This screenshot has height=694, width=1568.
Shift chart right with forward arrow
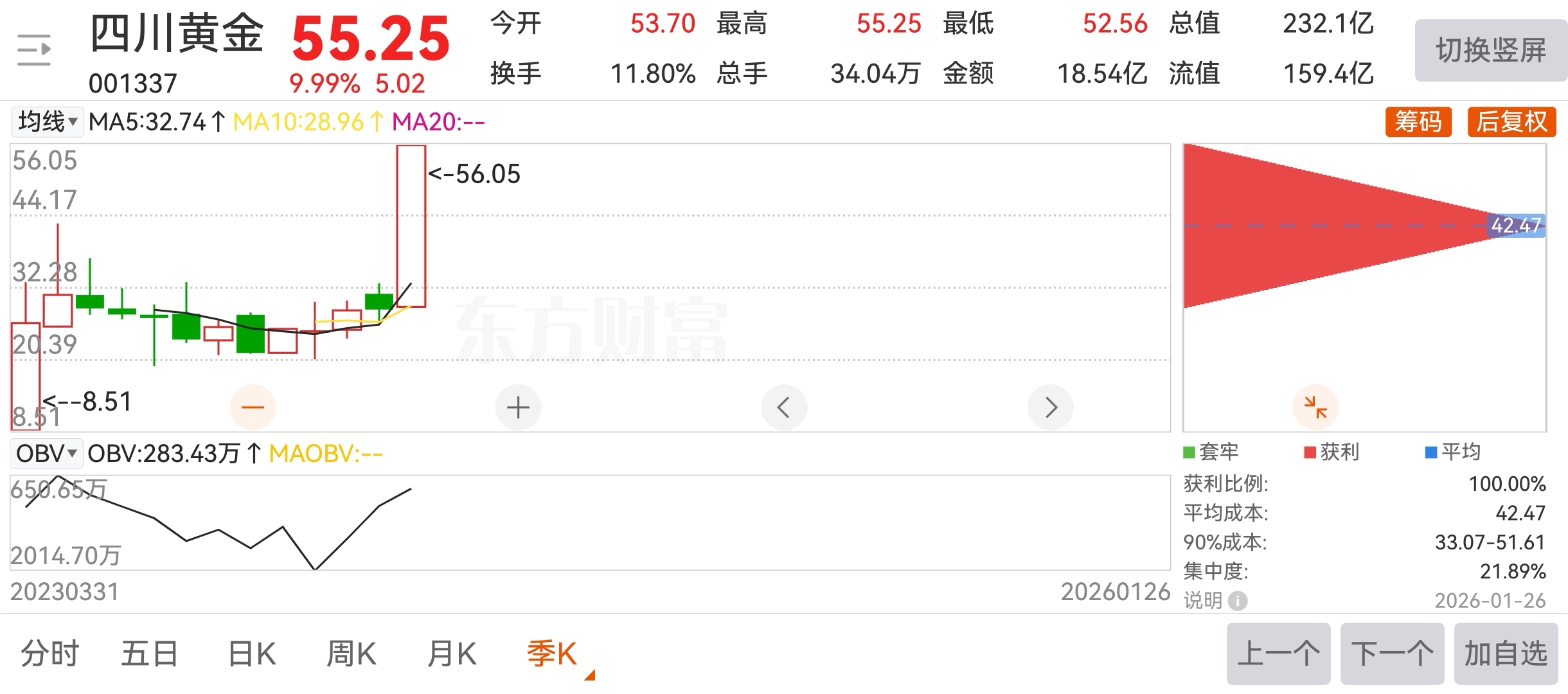click(1051, 407)
